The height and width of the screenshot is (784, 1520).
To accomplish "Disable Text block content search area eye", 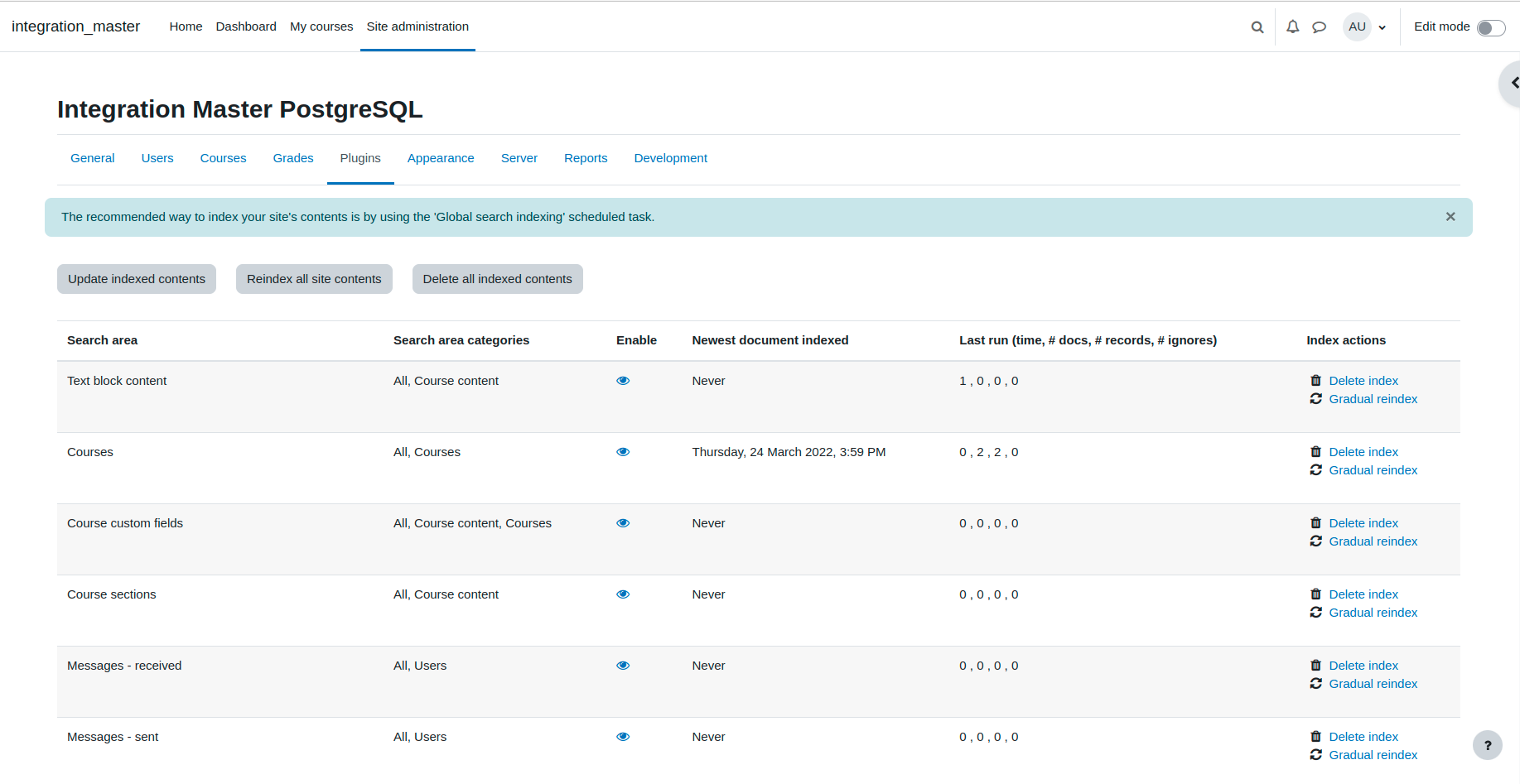I will point(623,381).
